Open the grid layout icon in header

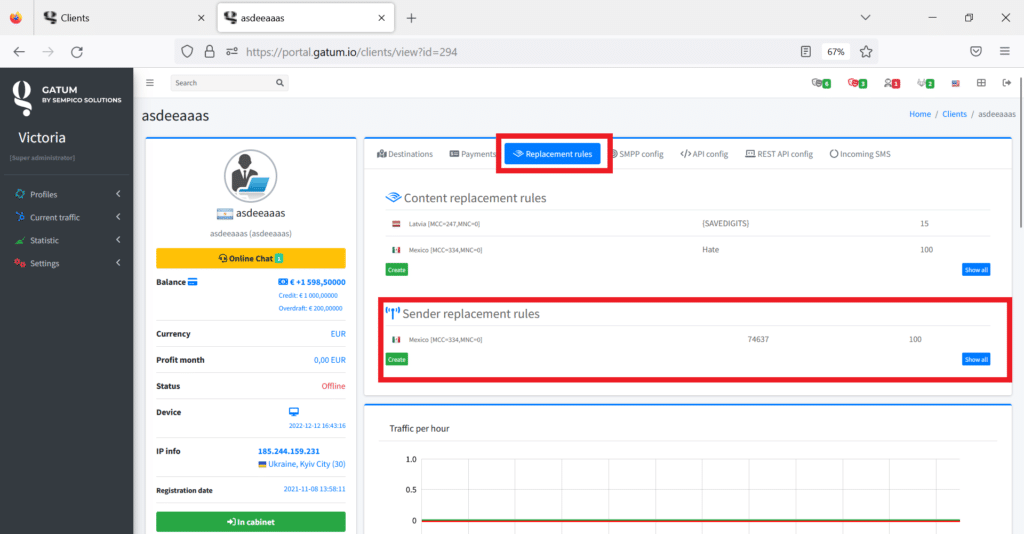pos(981,83)
